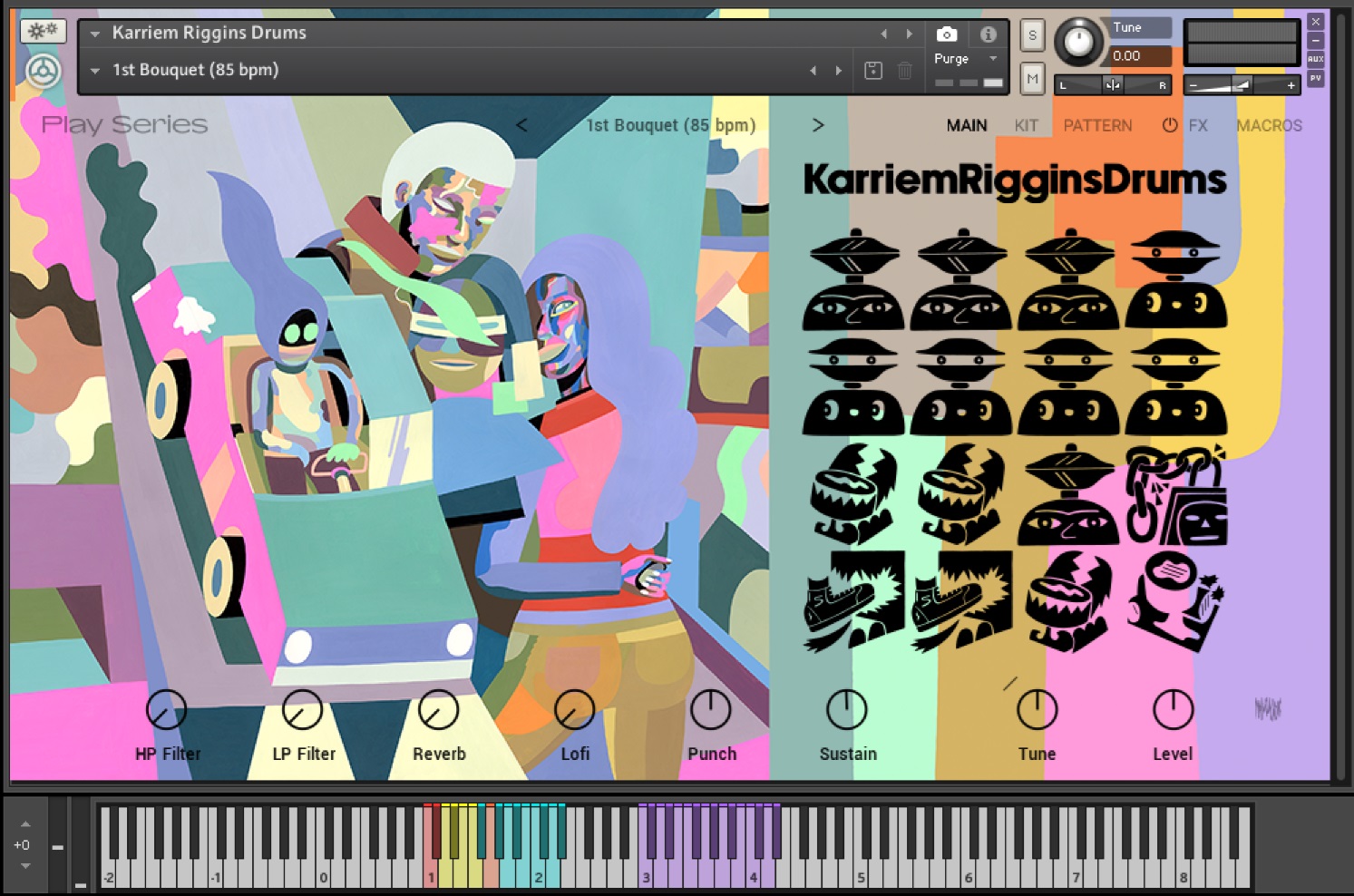This screenshot has width=1354, height=896.
Task: Trigger the cymbal-face pad in third row
Action: pos(1068,494)
